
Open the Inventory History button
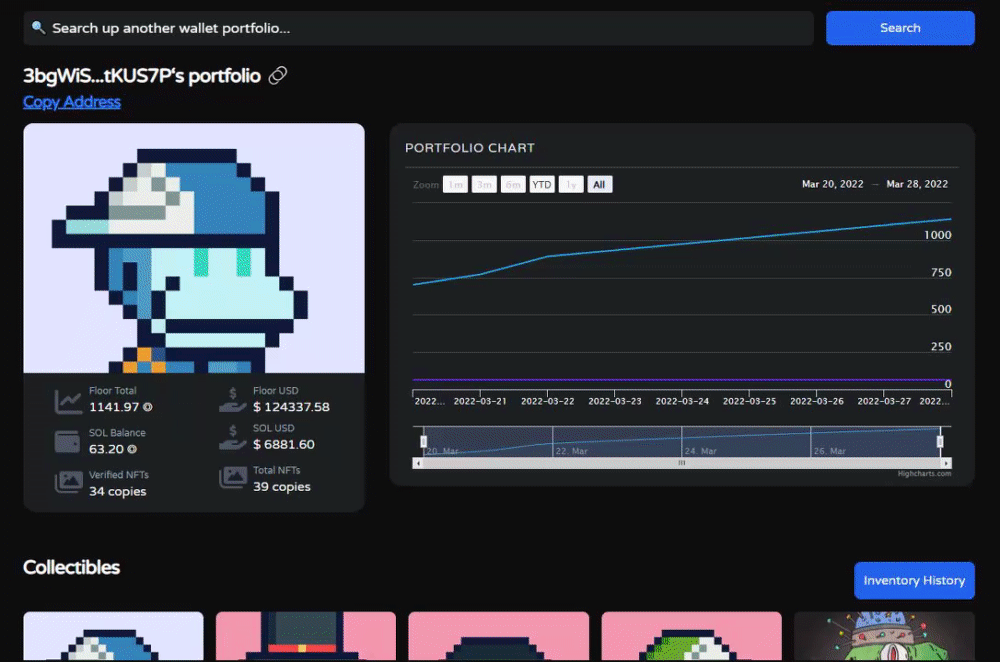(x=914, y=580)
